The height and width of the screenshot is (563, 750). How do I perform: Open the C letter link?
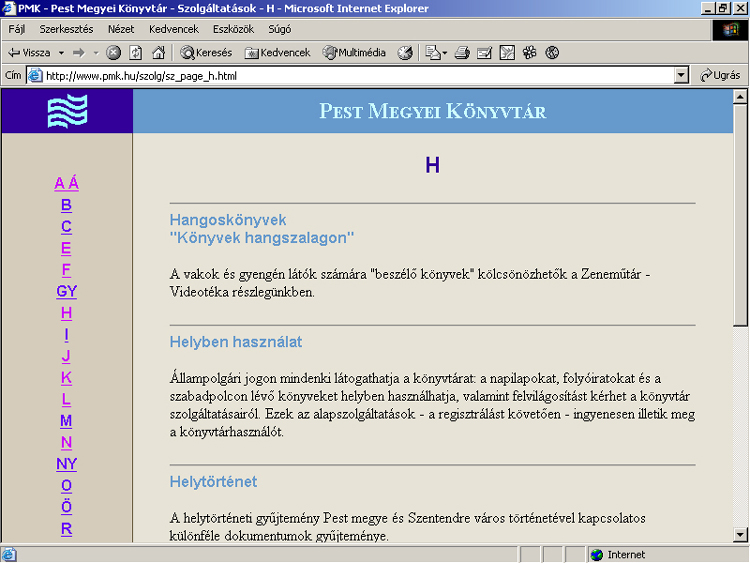(x=66, y=226)
